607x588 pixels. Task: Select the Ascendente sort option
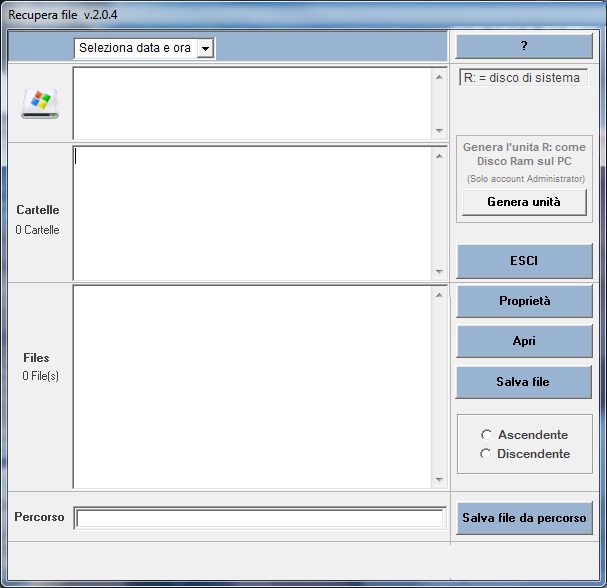tap(486, 435)
